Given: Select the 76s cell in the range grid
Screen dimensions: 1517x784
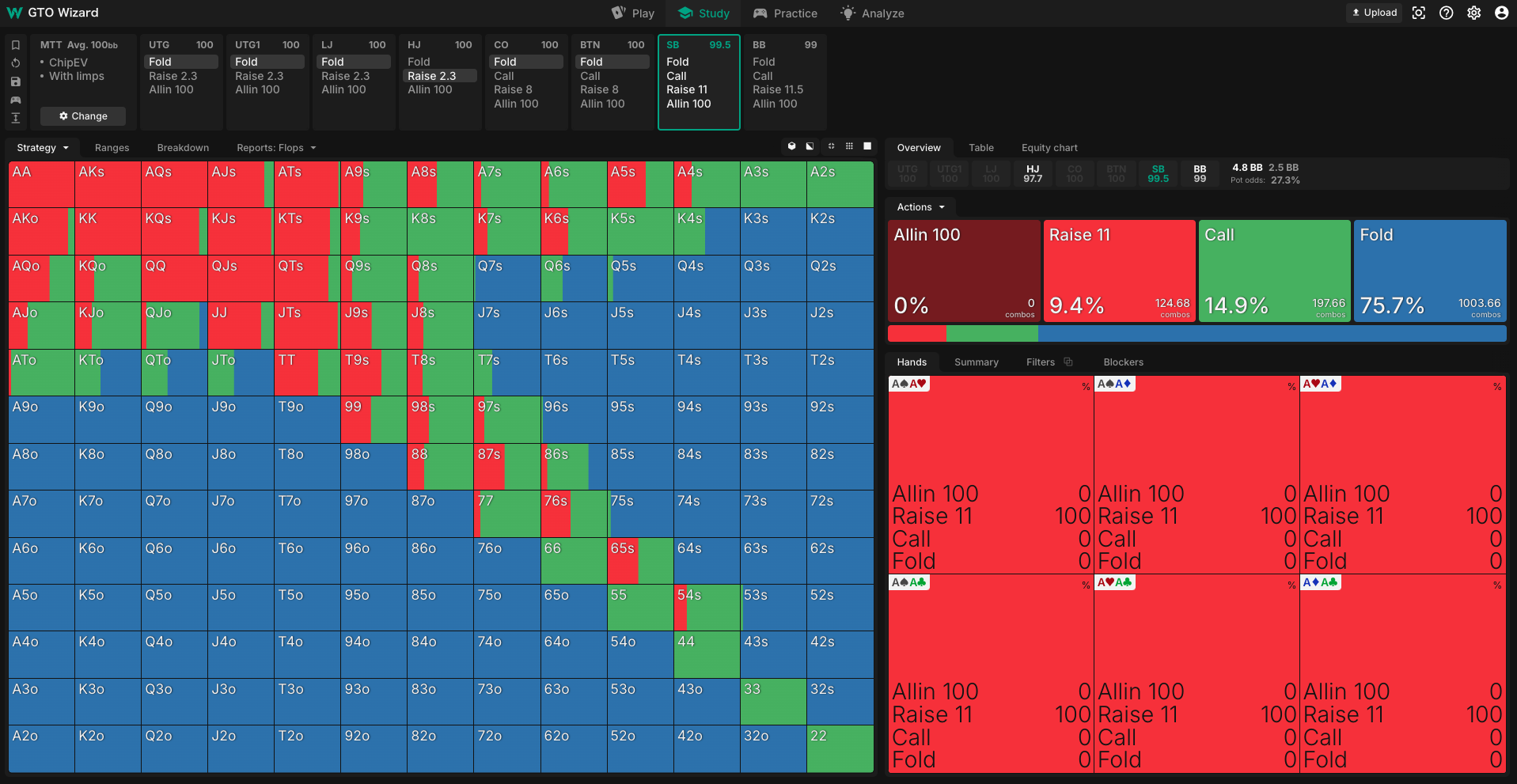Looking at the screenshot, I should coord(574,513).
